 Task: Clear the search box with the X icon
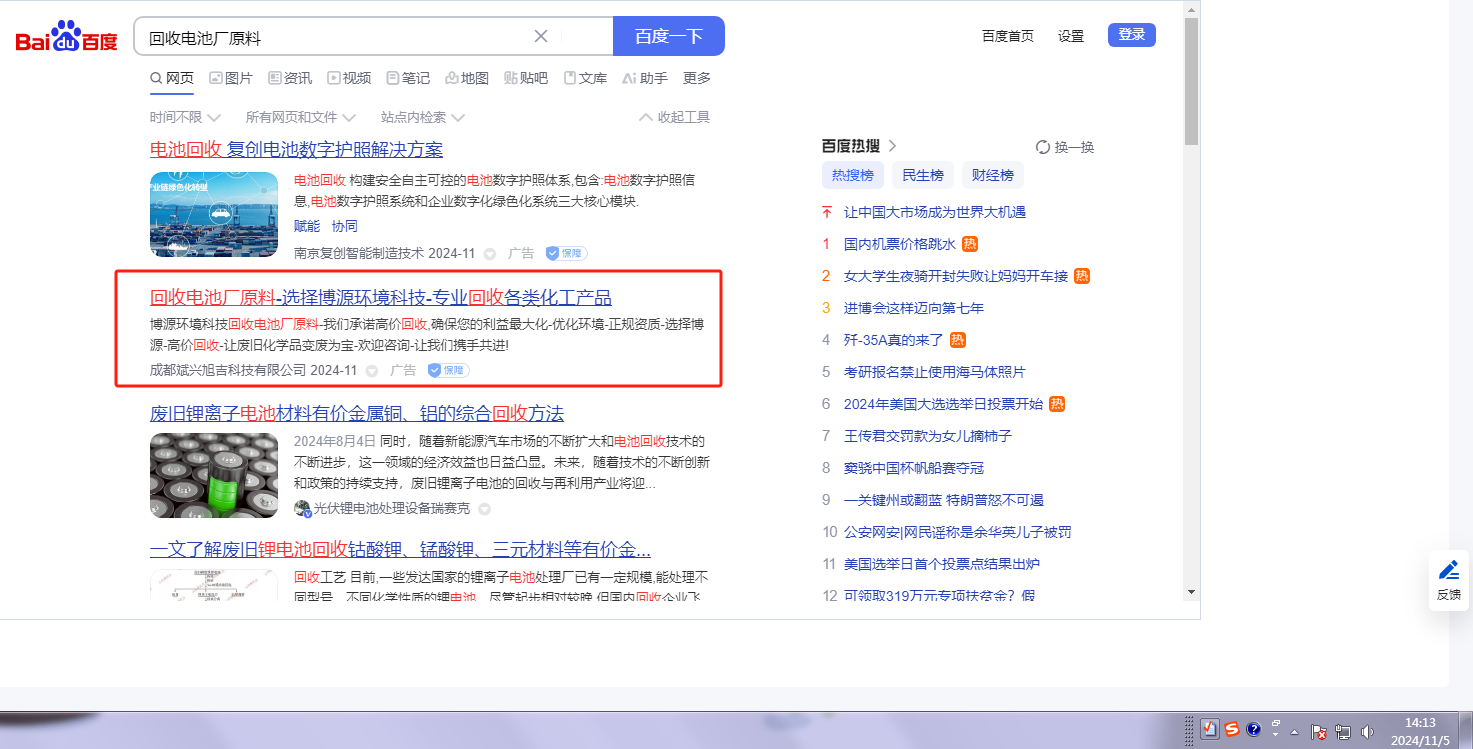click(541, 37)
